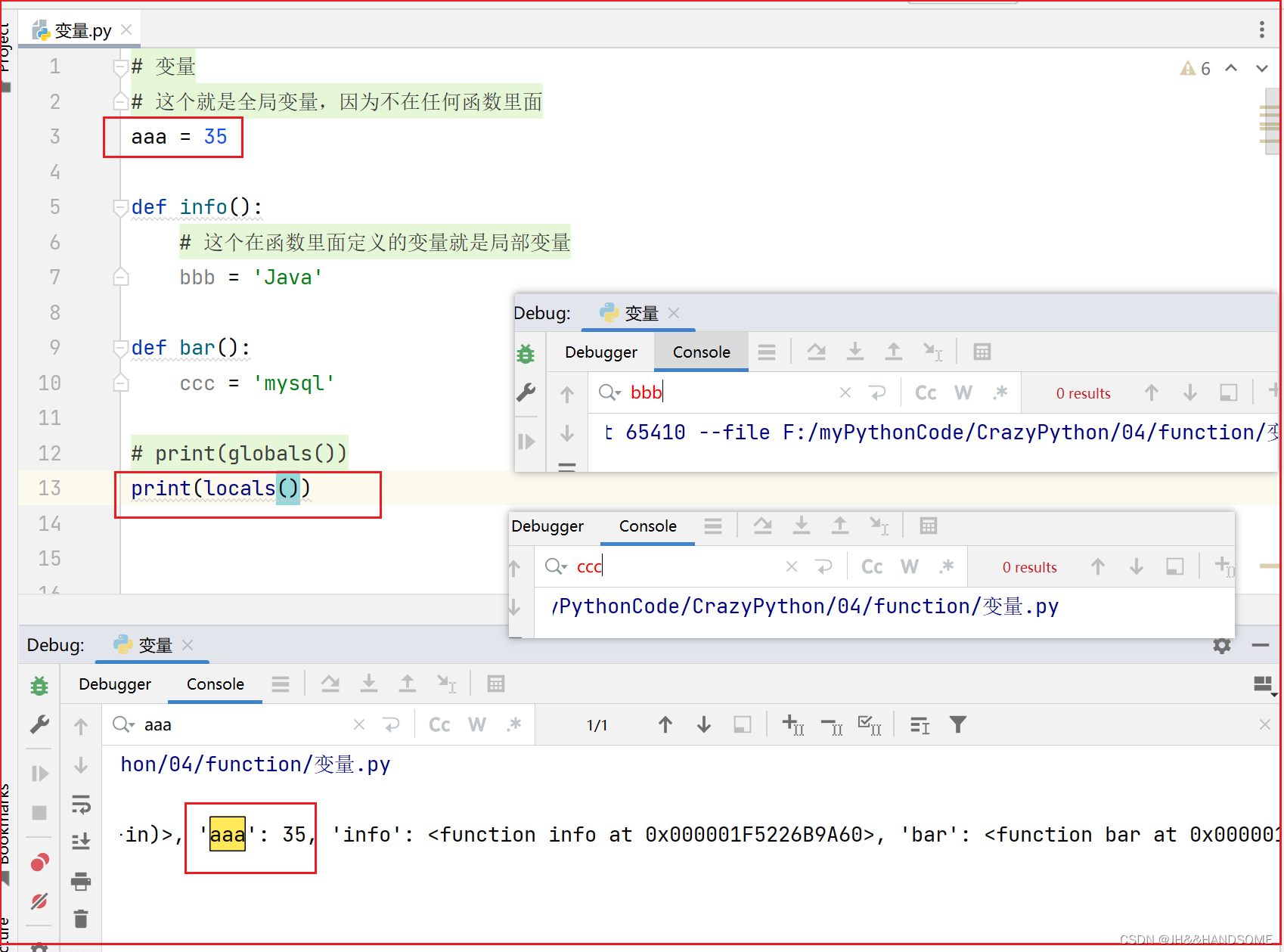Select the Debugger tab in the bbb search panel
Viewport: 1284px width, 952px height.
point(601,352)
